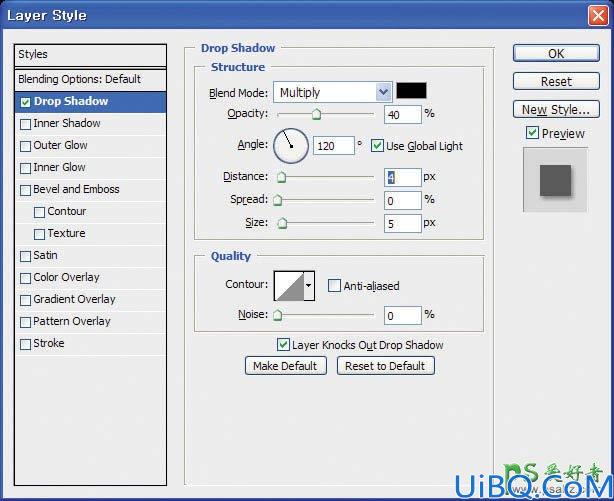Image resolution: width=614 pixels, height=501 pixels.
Task: Select the Styles list entry
Action: (90, 54)
